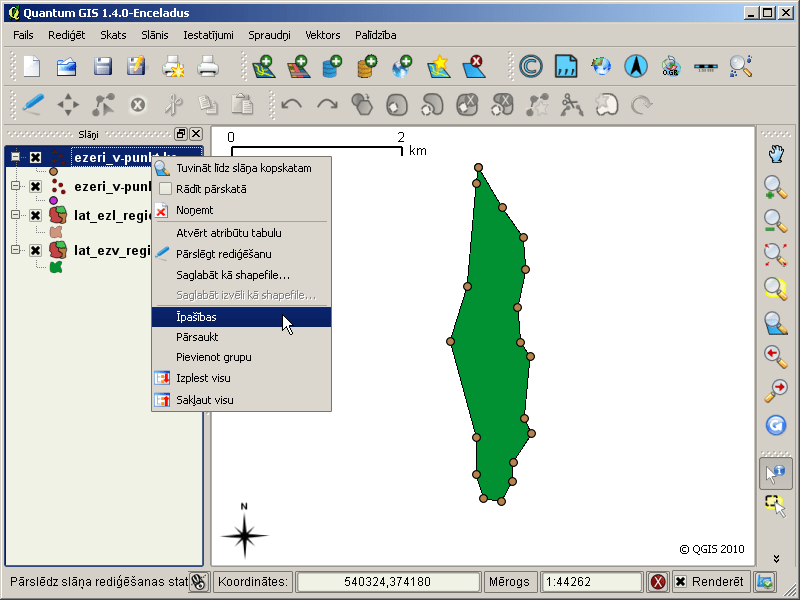Viewport: 800px width, 600px height.
Task: Select the Node tool
Action: (x=103, y=105)
